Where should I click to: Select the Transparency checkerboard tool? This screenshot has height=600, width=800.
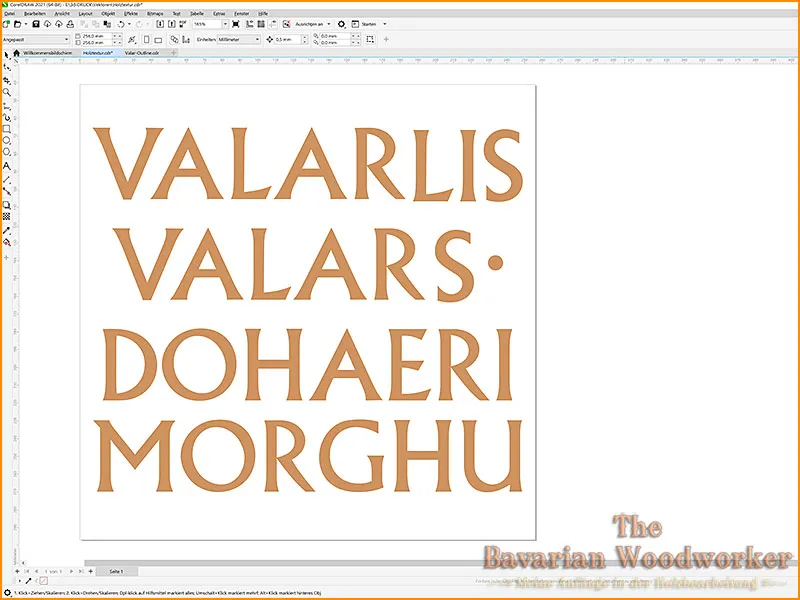7,217
